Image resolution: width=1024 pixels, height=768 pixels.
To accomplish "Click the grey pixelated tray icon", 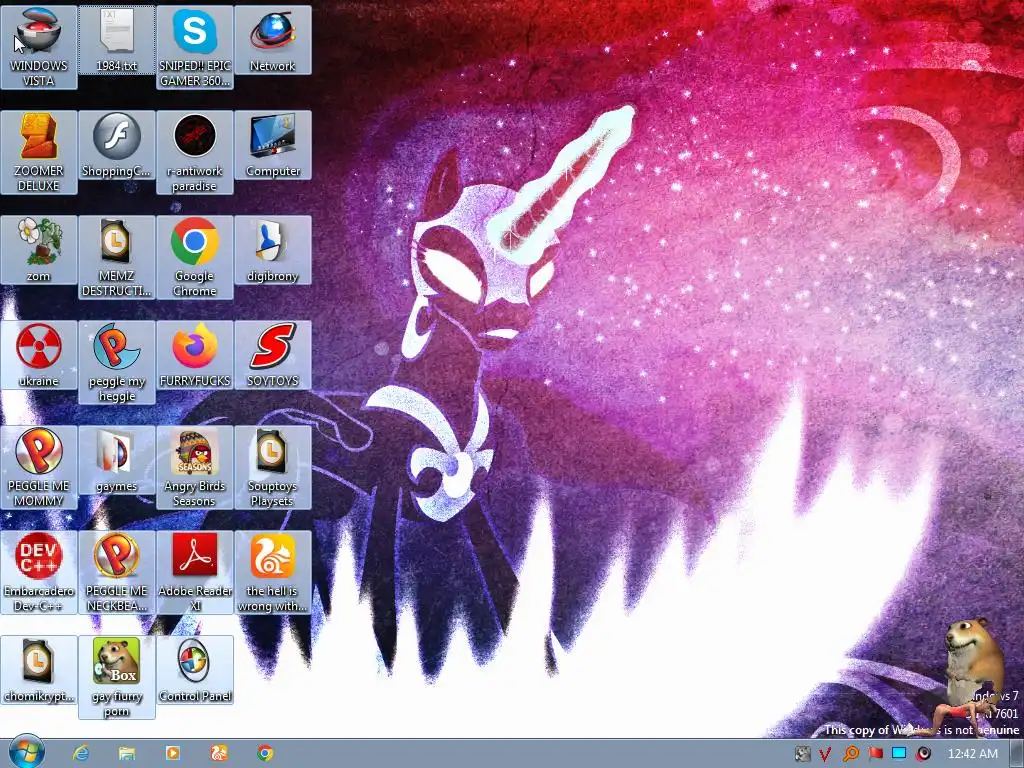I will pos(802,754).
